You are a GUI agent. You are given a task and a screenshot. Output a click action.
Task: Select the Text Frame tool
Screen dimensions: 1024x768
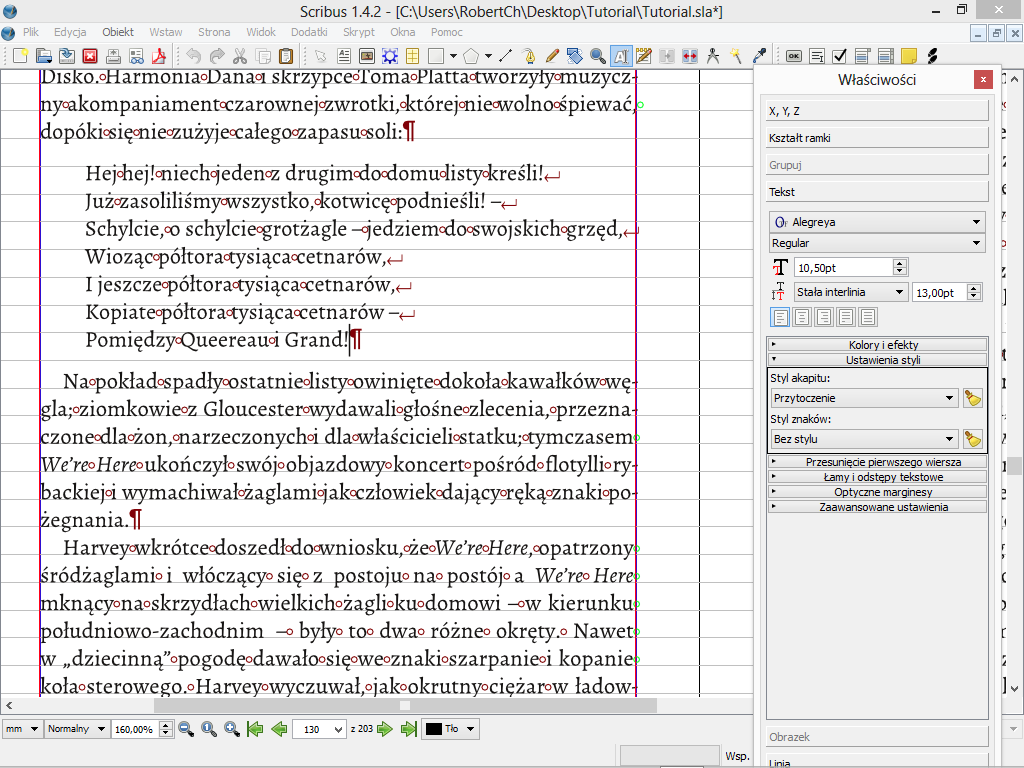click(x=343, y=56)
